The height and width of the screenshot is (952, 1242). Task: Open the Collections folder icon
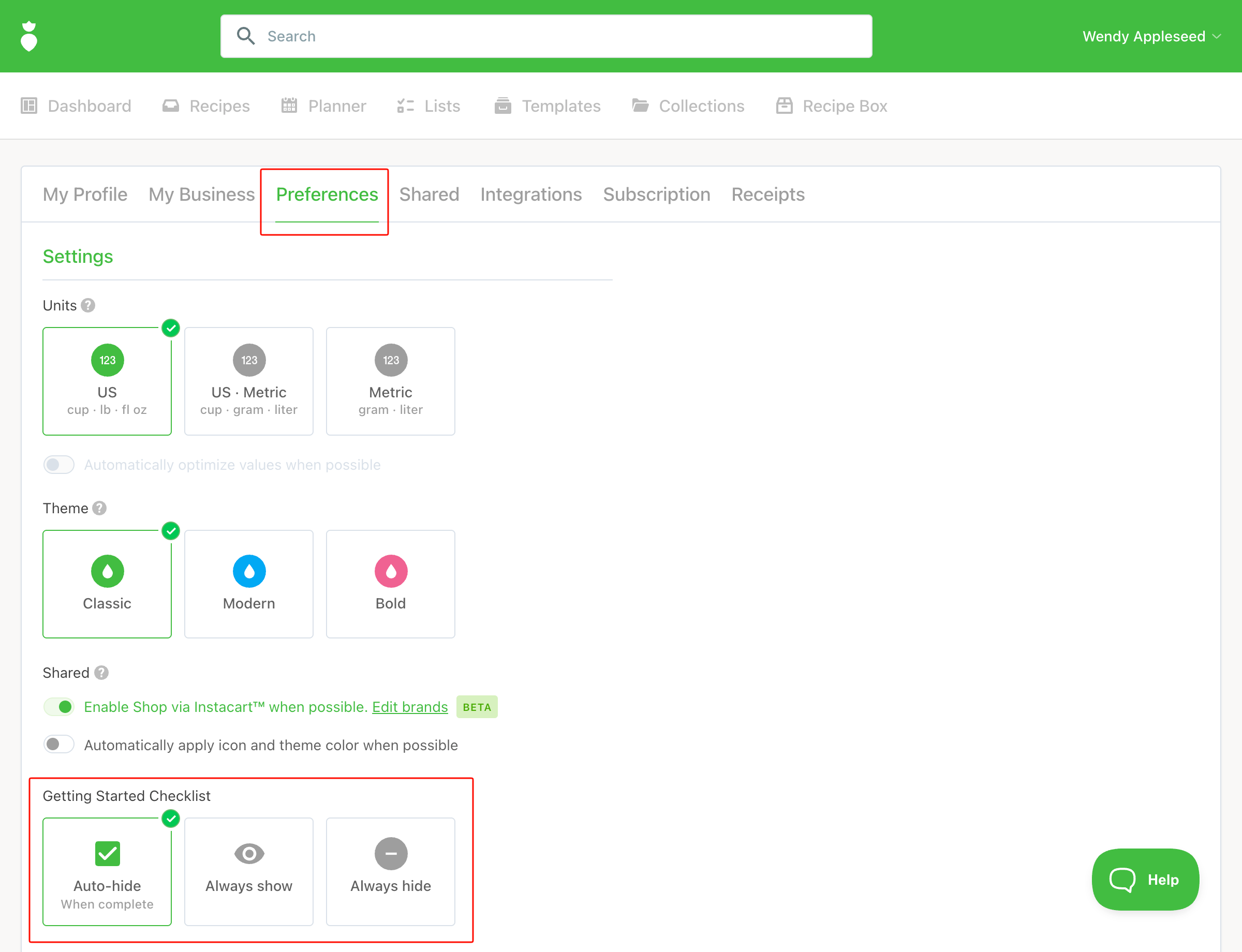640,106
